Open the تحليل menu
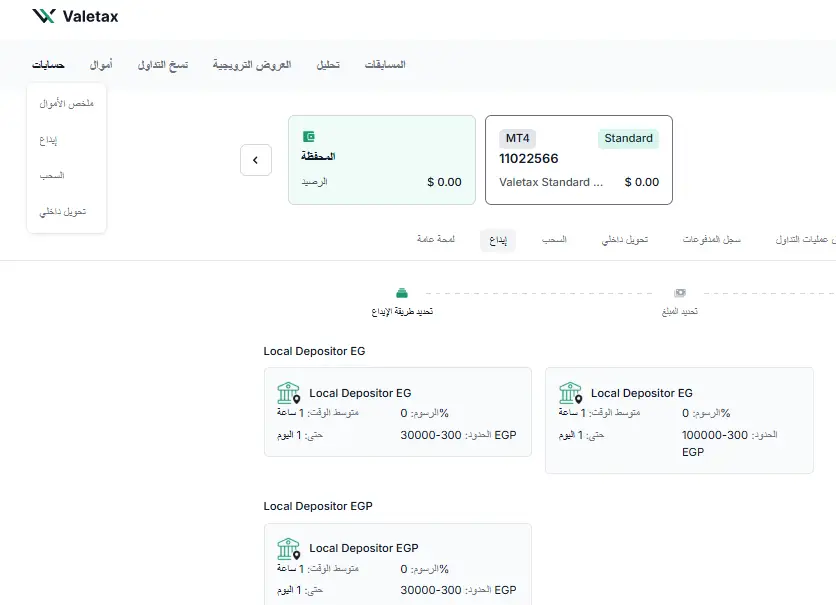Image resolution: width=836 pixels, height=605 pixels. (328, 64)
